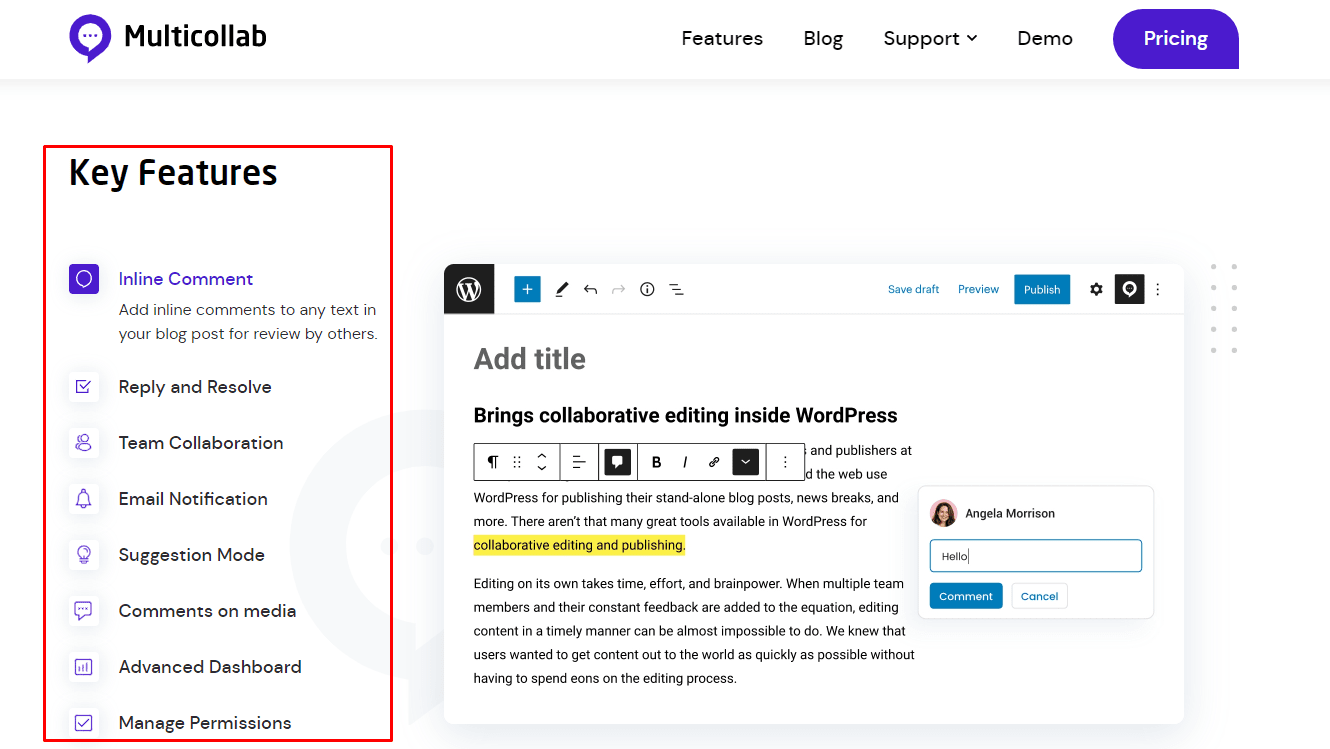1330x749 pixels.
Task: Click the highlighted text collaborative editing and publishing
Action: click(x=579, y=545)
